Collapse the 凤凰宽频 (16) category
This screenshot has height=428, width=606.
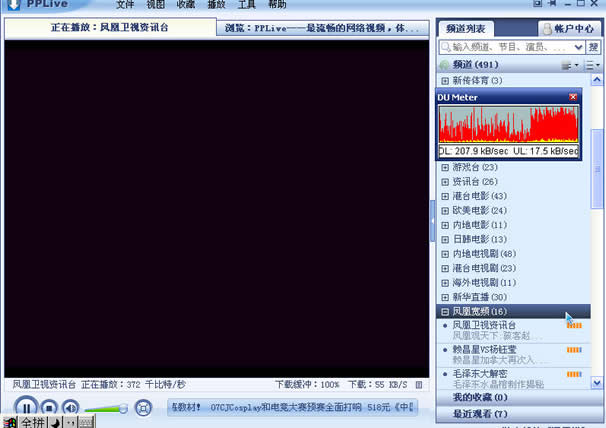pyautogui.click(x=445, y=312)
